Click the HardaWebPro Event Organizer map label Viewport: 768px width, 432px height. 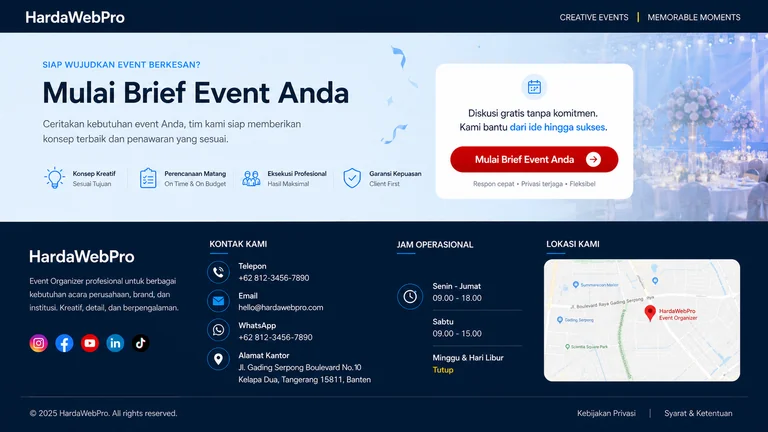tap(678, 314)
